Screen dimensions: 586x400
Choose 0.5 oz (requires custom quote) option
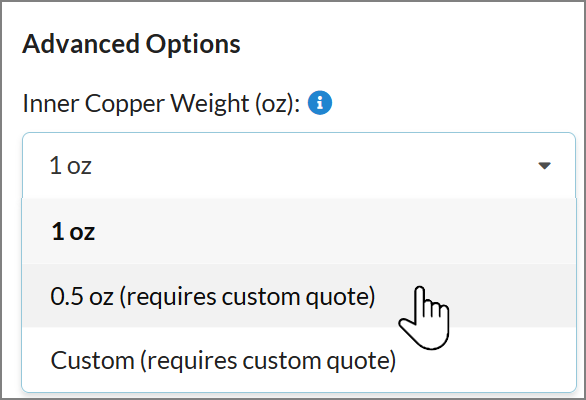point(299,296)
